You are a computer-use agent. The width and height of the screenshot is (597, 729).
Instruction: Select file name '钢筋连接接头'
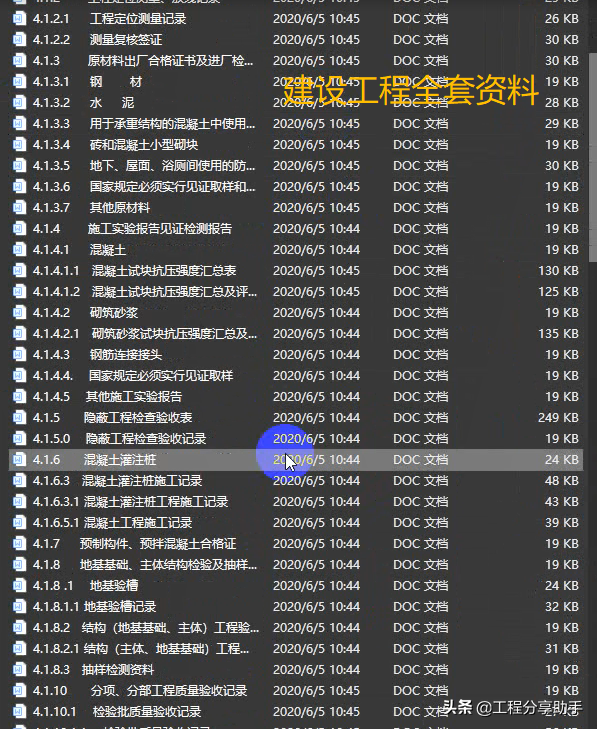pyautogui.click(x=126, y=355)
